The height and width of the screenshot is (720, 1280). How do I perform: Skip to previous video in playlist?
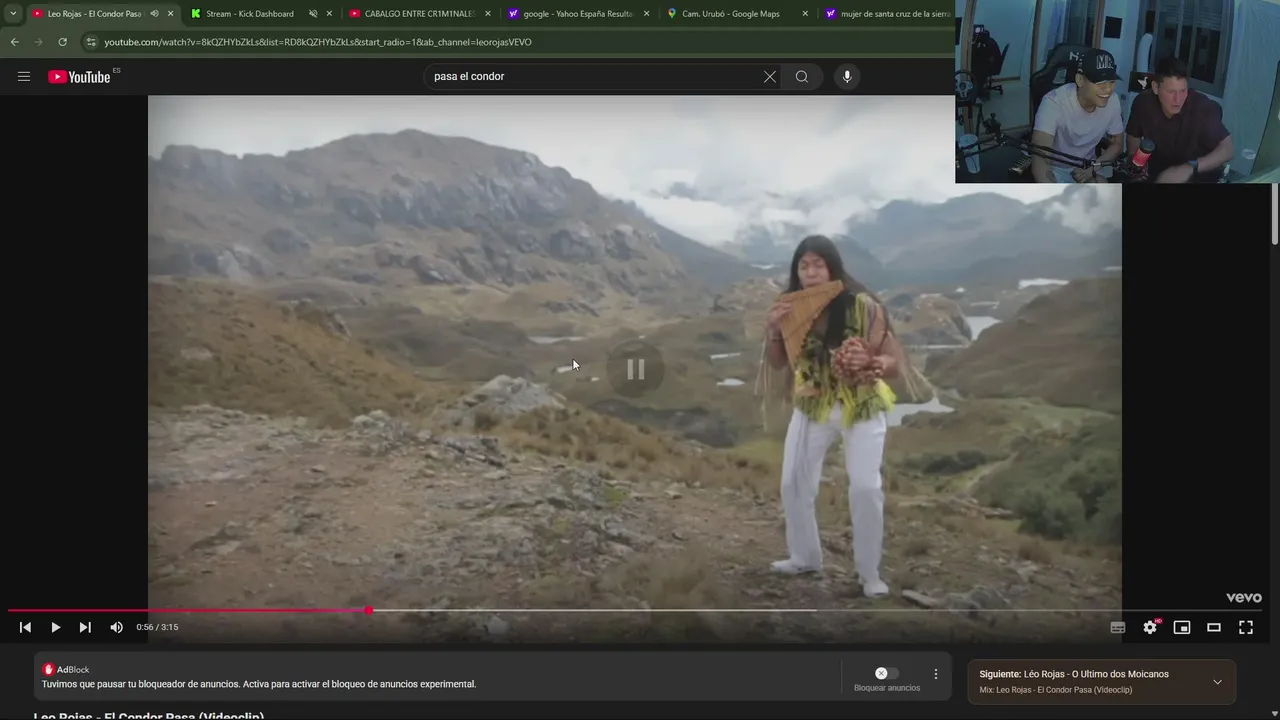(x=25, y=627)
